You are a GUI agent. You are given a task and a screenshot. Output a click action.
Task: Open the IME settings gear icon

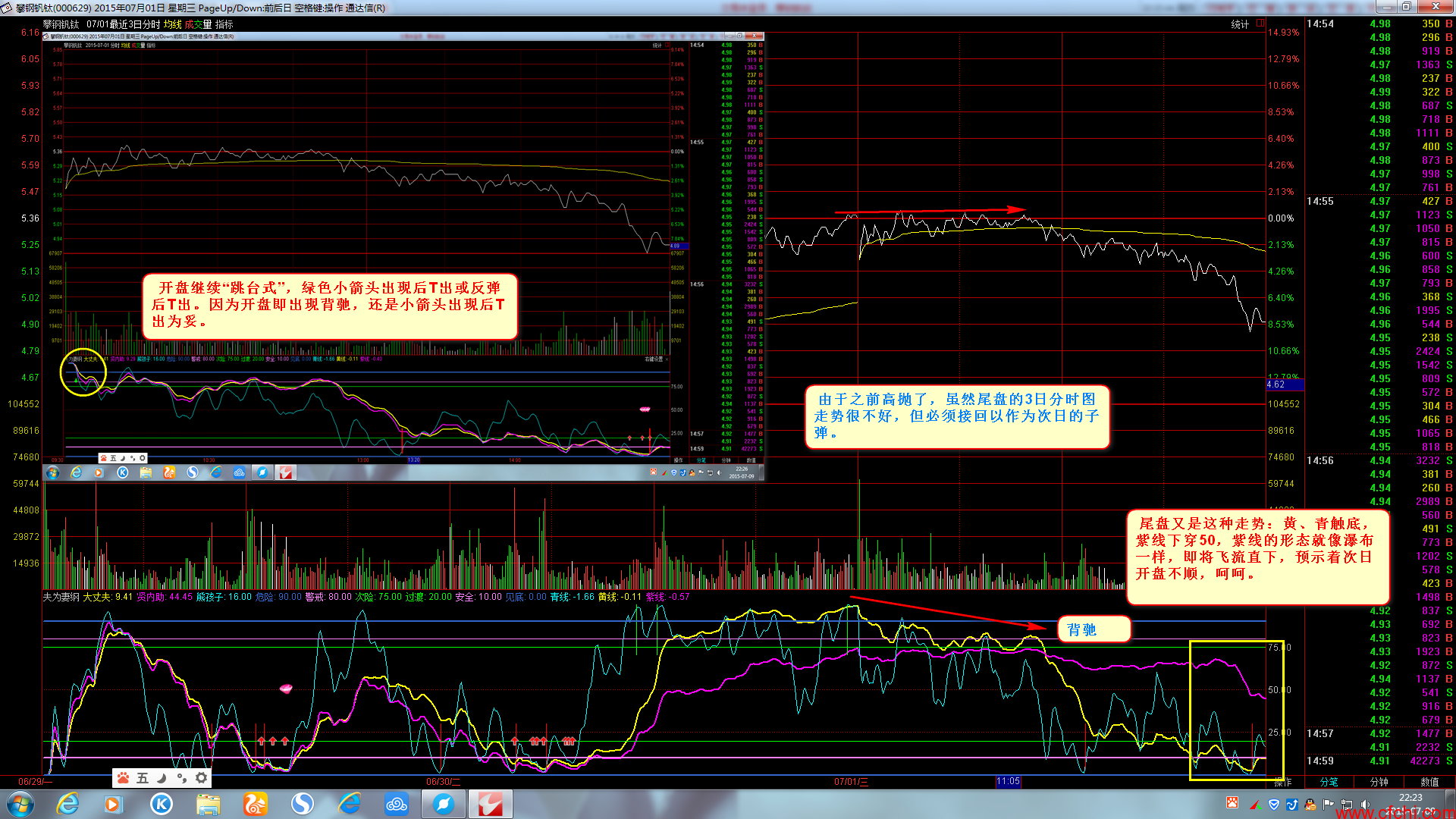click(201, 777)
